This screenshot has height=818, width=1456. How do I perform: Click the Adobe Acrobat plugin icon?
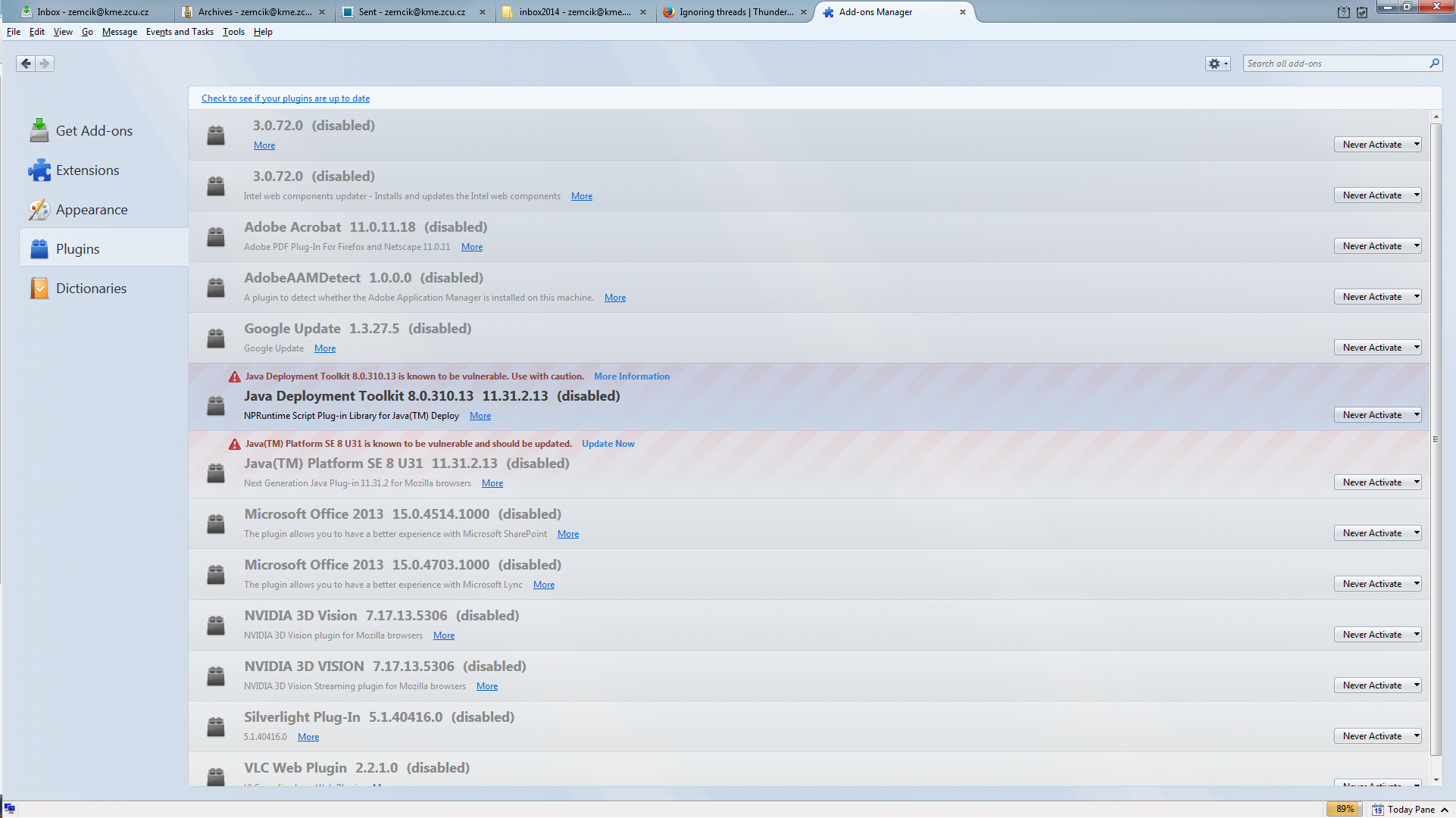coord(216,237)
